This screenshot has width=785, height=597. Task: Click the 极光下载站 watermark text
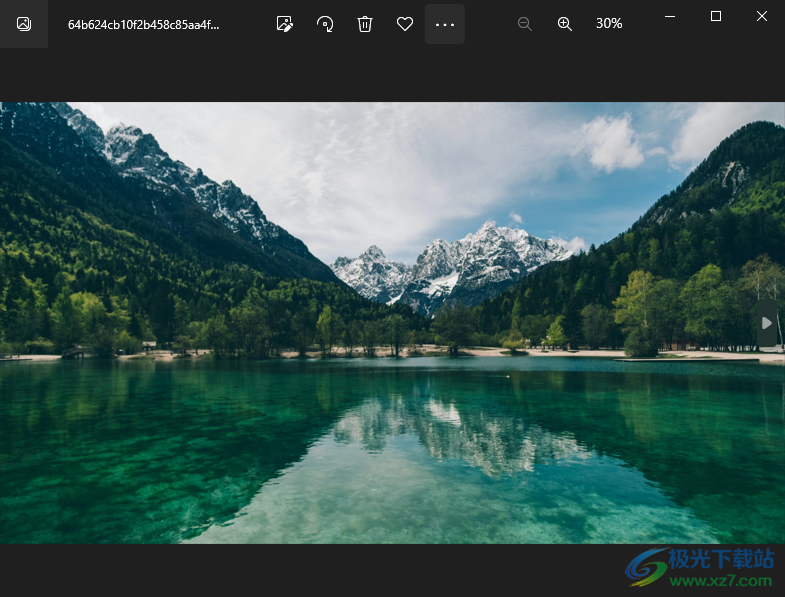pyautogui.click(x=721, y=559)
